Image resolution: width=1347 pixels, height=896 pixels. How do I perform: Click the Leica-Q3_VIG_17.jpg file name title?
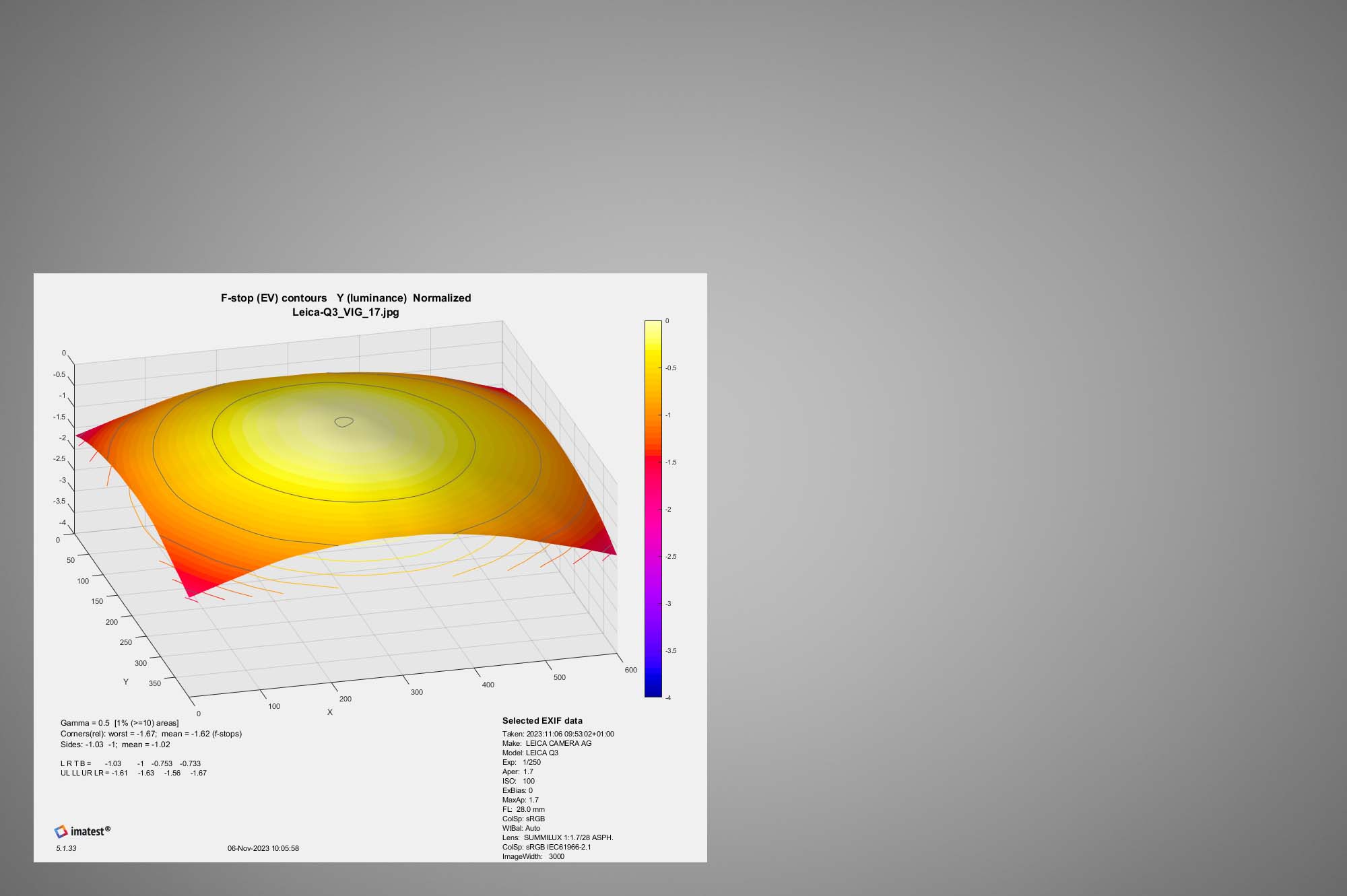[346, 312]
